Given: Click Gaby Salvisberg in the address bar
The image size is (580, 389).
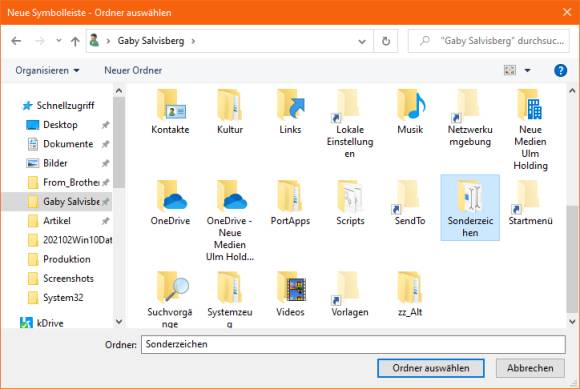Looking at the screenshot, I should coord(151,41).
